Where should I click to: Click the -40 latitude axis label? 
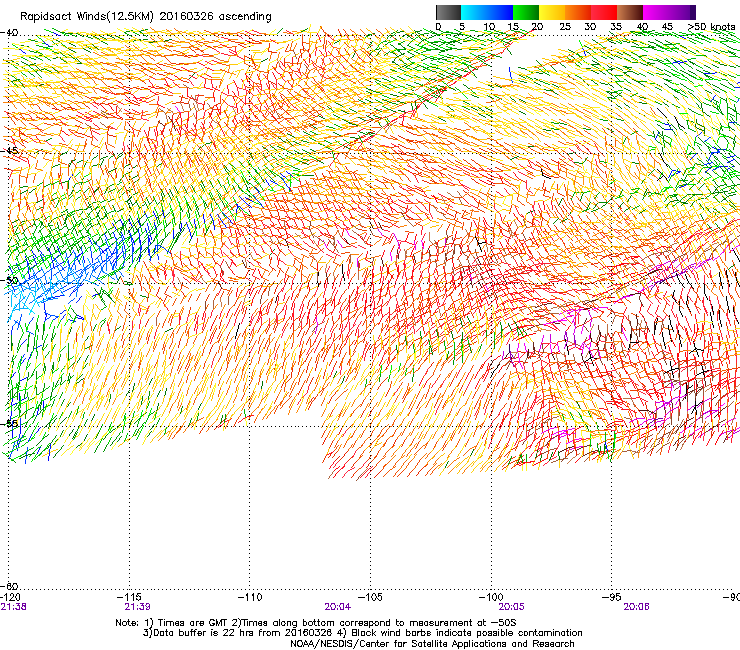coord(9,33)
